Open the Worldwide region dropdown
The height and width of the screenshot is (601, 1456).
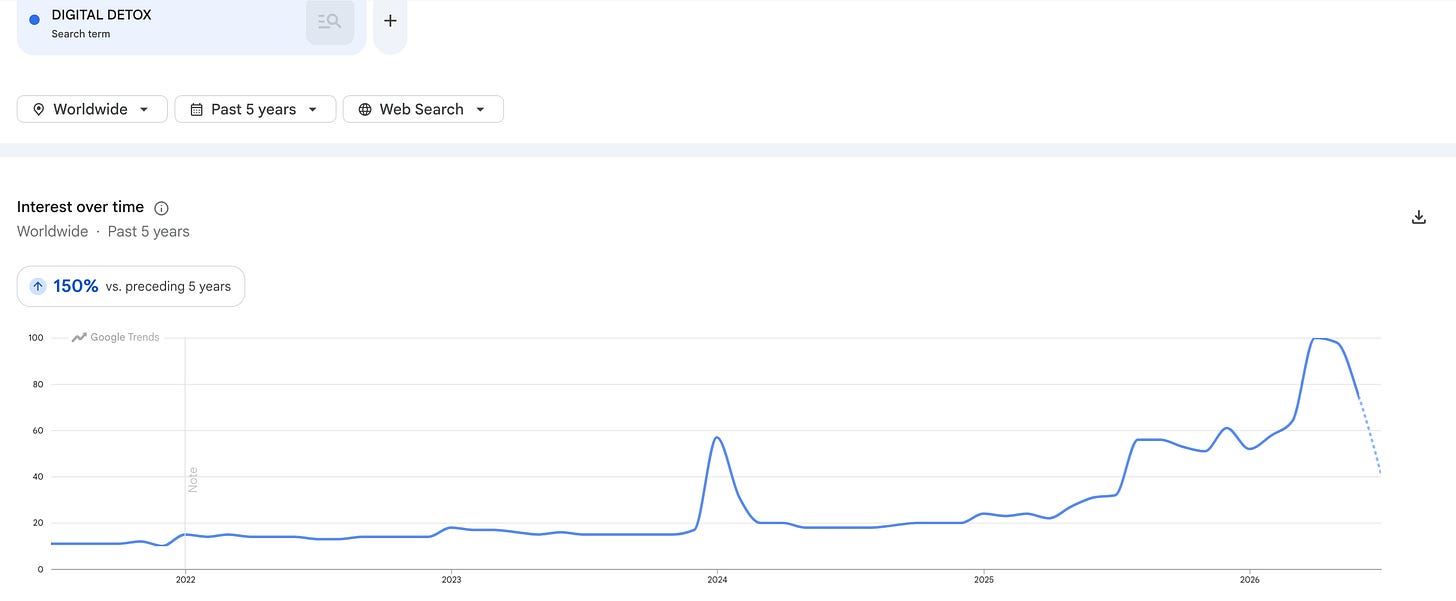pyautogui.click(x=91, y=109)
